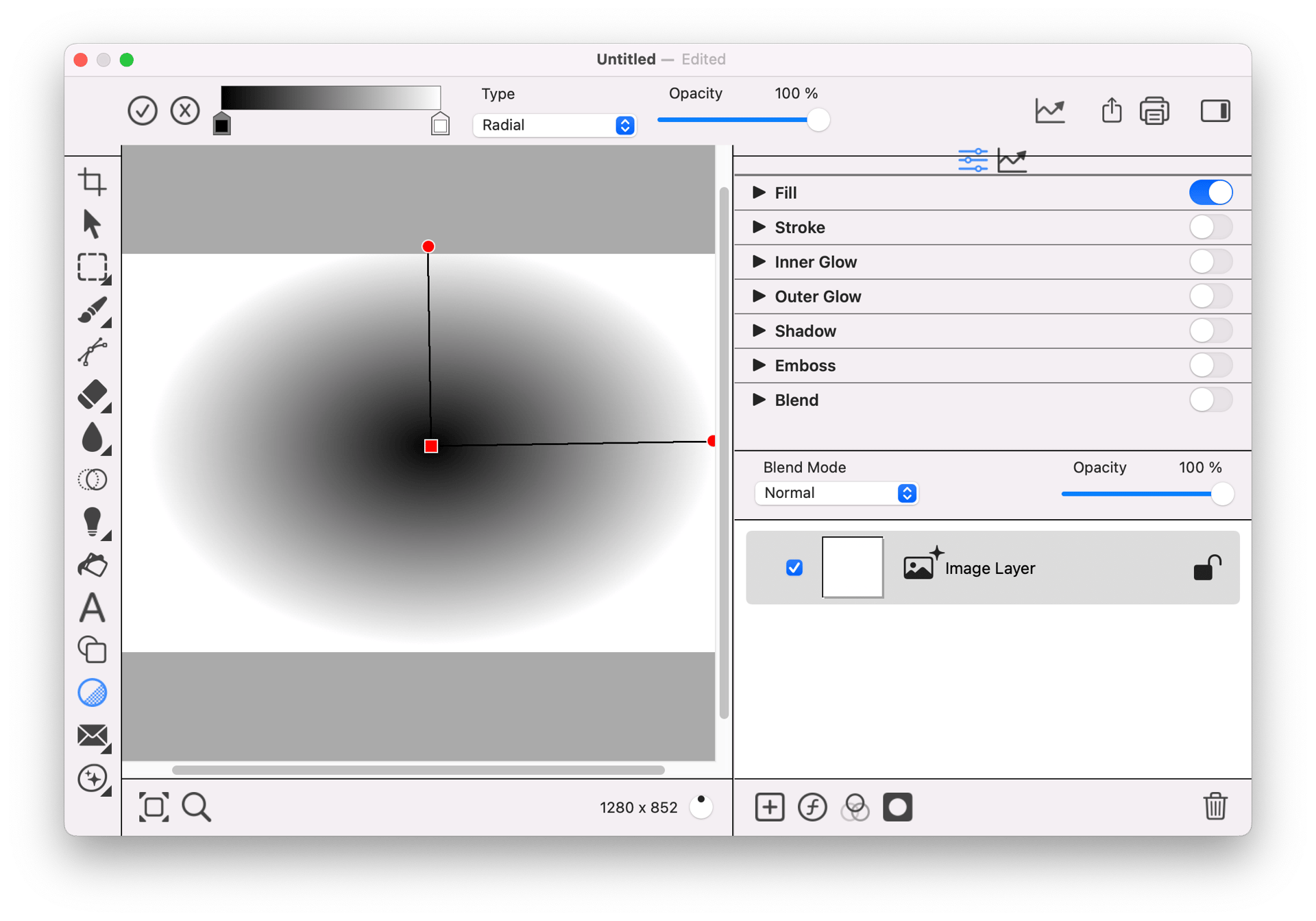Select the Crop tool
This screenshot has height=921, width=1316.
92,182
